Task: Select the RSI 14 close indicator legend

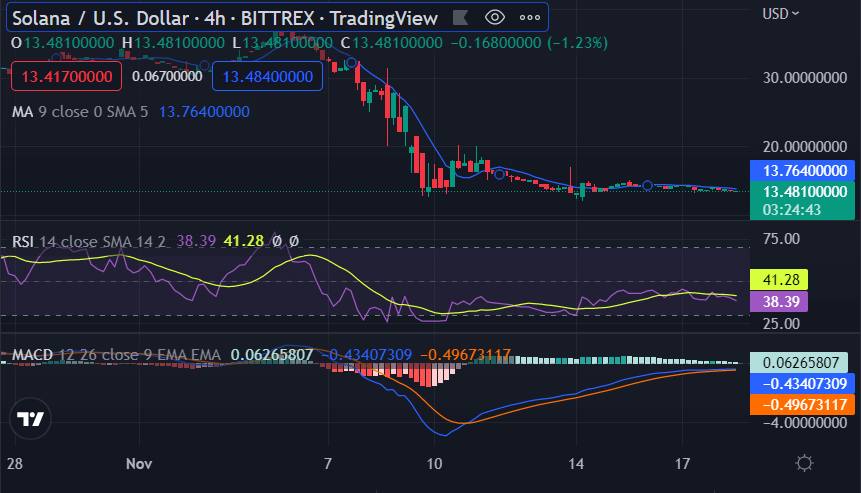Action: [89, 242]
